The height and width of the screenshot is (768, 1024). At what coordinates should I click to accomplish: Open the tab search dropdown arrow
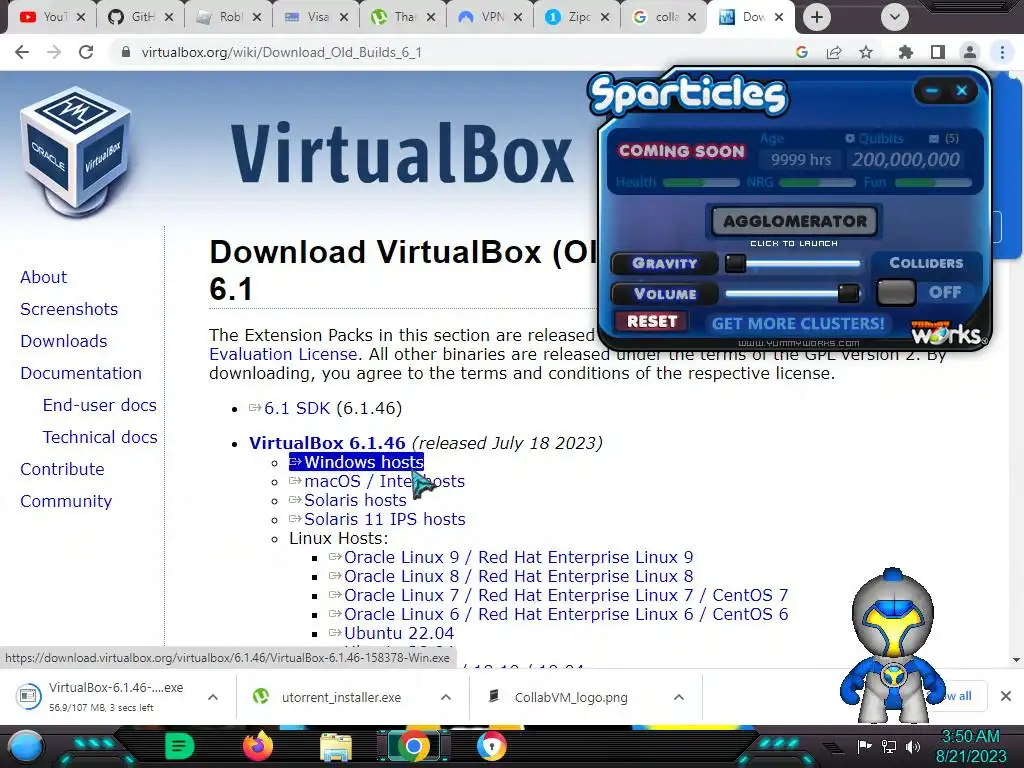click(x=895, y=17)
